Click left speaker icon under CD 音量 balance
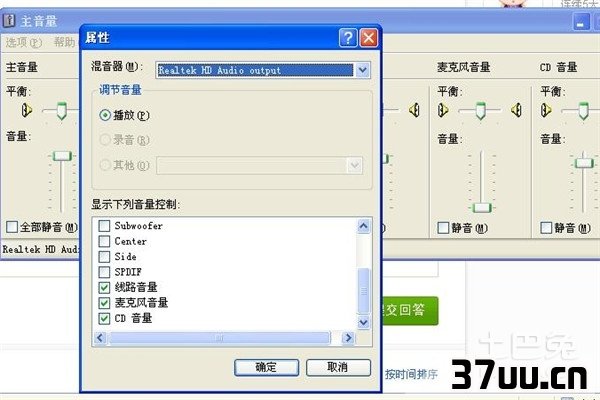 click(546, 110)
